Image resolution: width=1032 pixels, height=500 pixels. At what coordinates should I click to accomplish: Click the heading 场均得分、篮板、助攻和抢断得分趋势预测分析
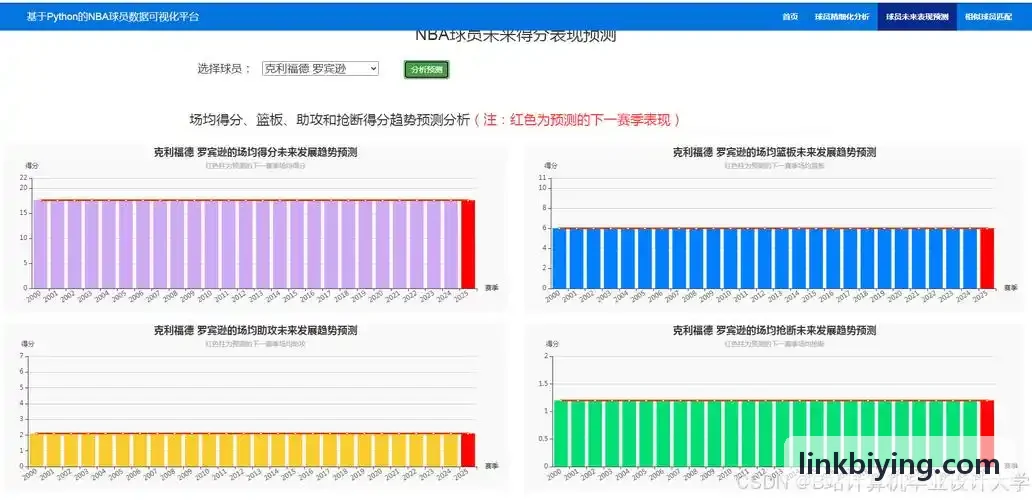point(330,120)
